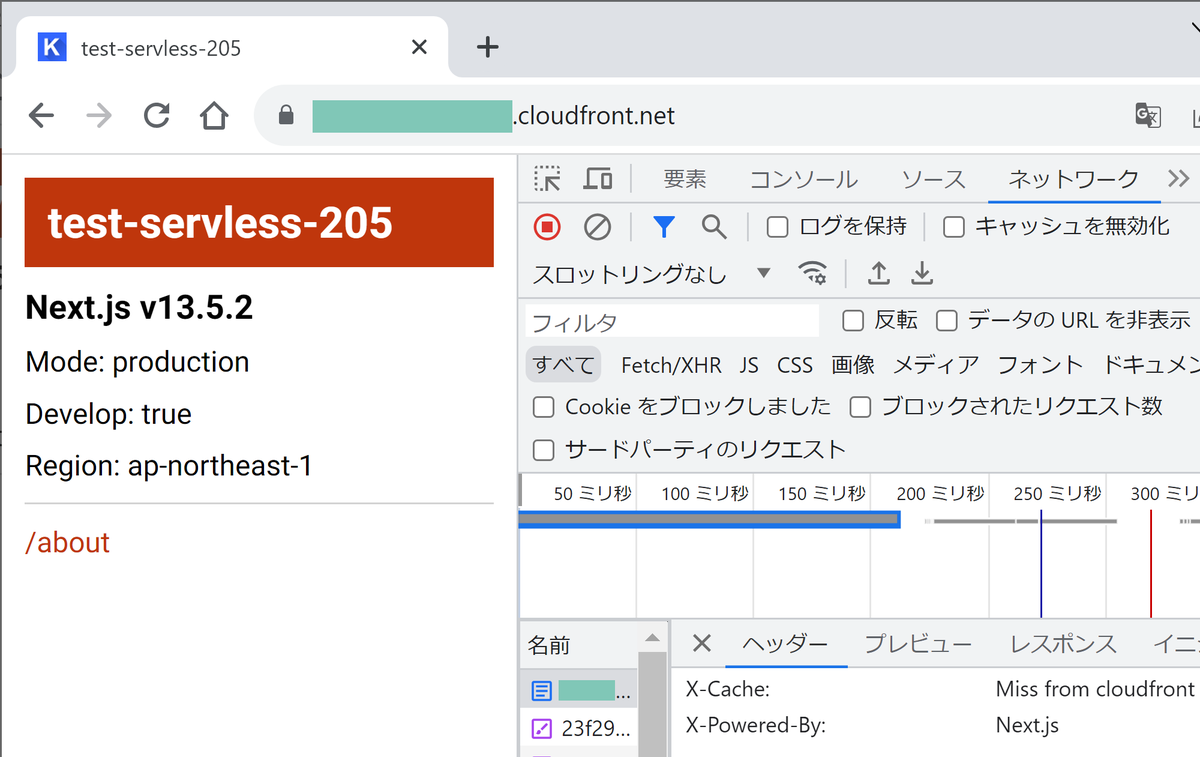1200x757 pixels.
Task: Click the selected blue timeline overview bar
Action: coord(709,519)
